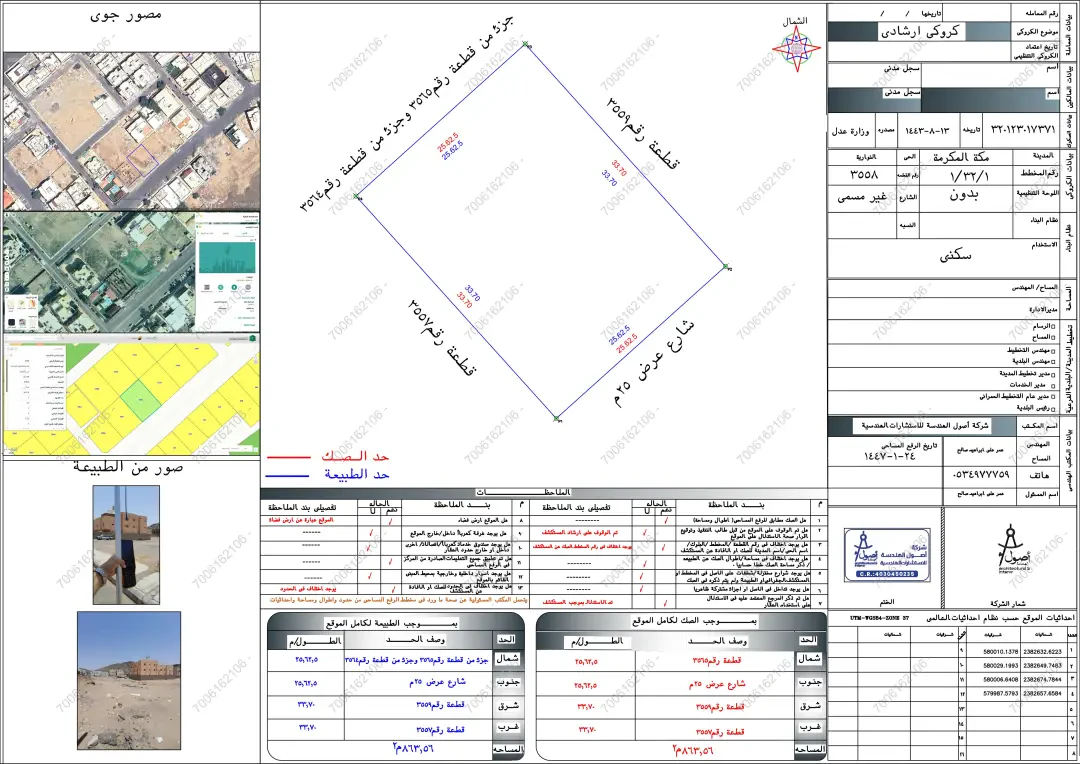This screenshot has height=764, width=1080.
Task: Click the red area value ٨٦٣,٥٦م٢
Action: [692, 750]
